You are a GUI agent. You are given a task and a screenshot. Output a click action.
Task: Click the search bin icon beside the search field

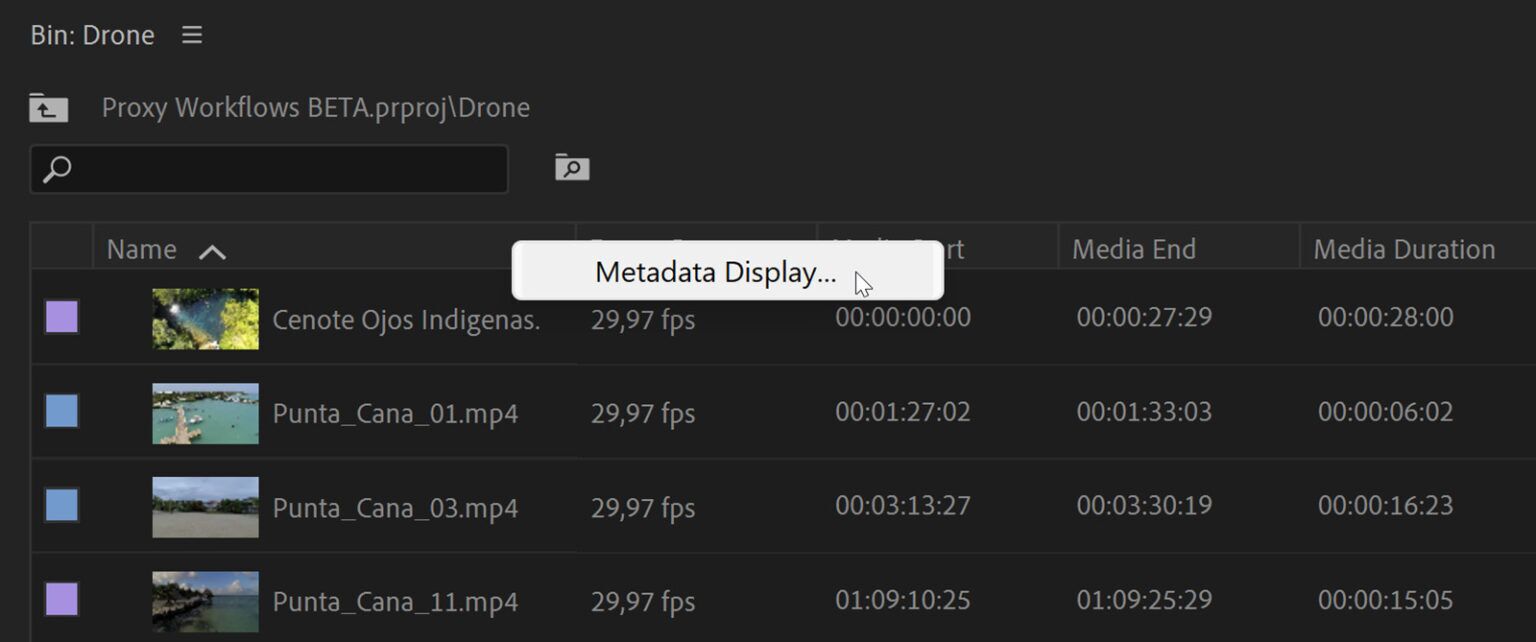[x=570, y=167]
